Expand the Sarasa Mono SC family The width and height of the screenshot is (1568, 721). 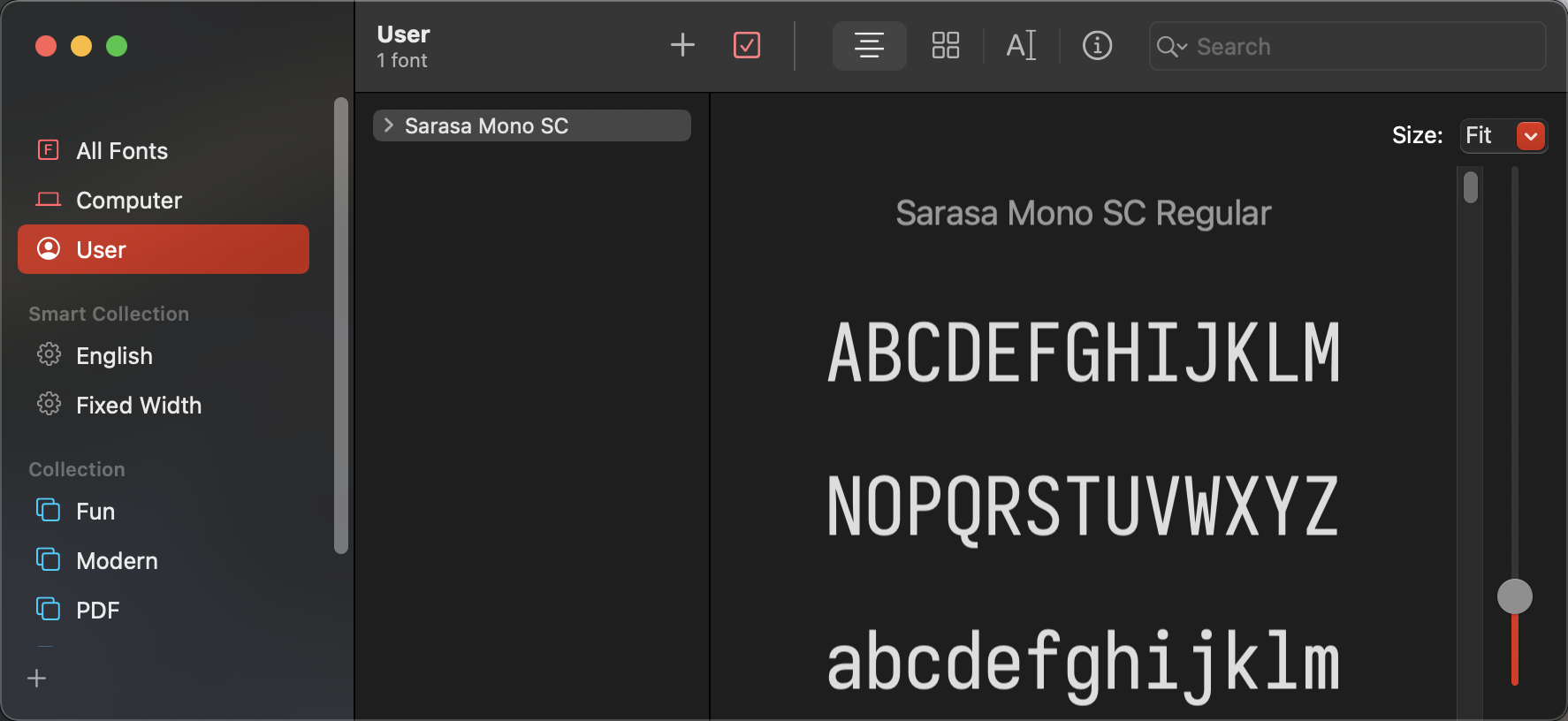[x=389, y=125]
